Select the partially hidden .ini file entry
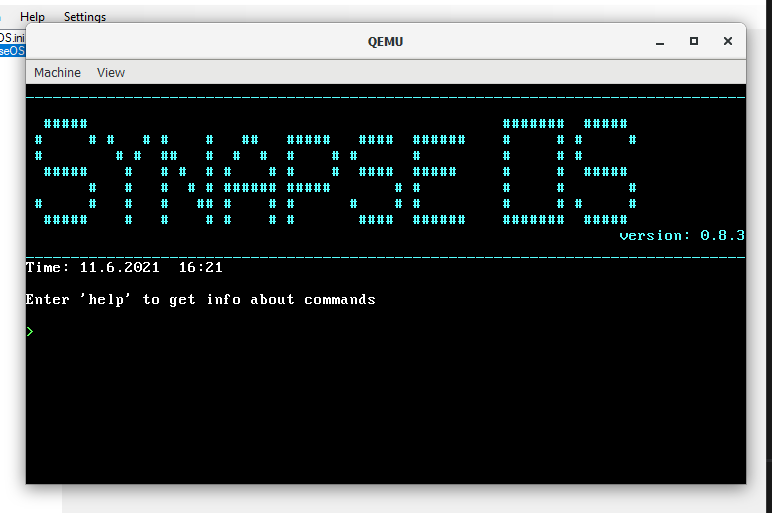 pyautogui.click(x=12, y=37)
